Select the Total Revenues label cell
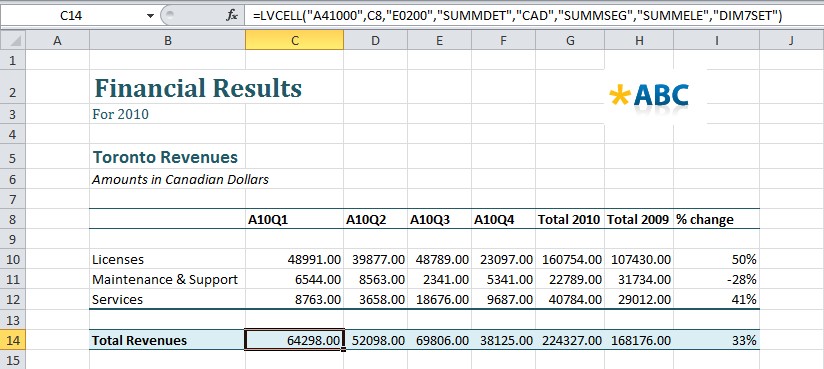The image size is (824, 369). [x=167, y=340]
